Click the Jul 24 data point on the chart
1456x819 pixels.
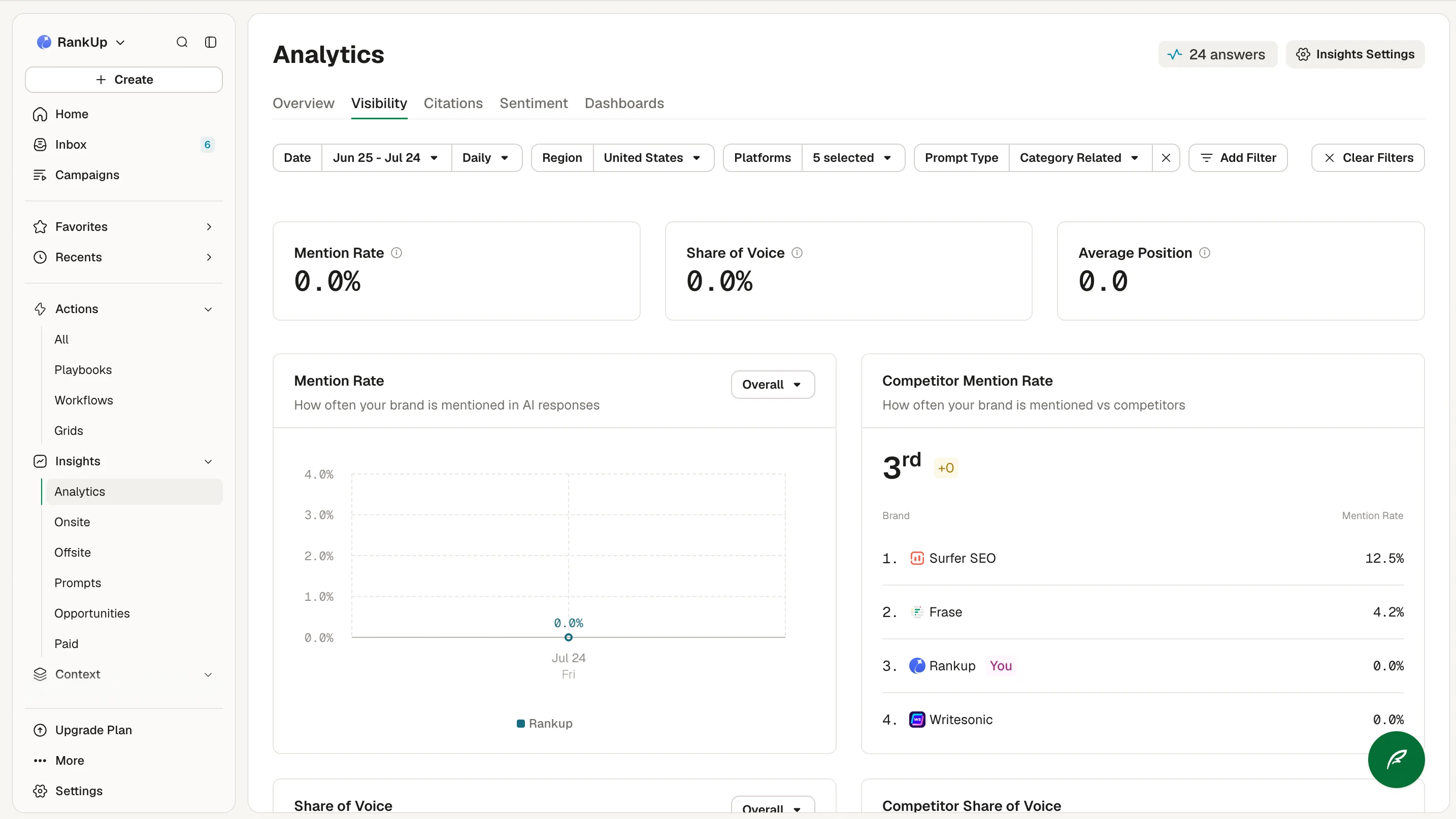569,638
